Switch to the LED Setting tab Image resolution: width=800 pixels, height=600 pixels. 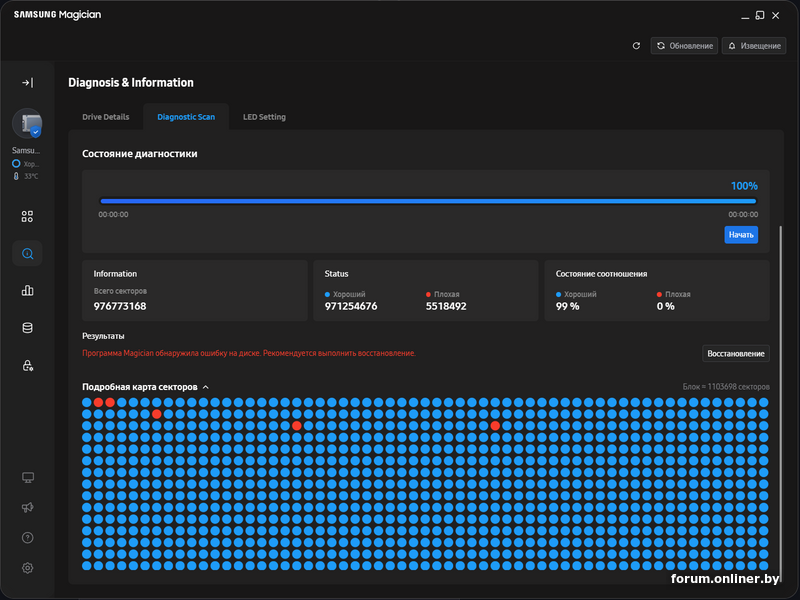point(264,117)
